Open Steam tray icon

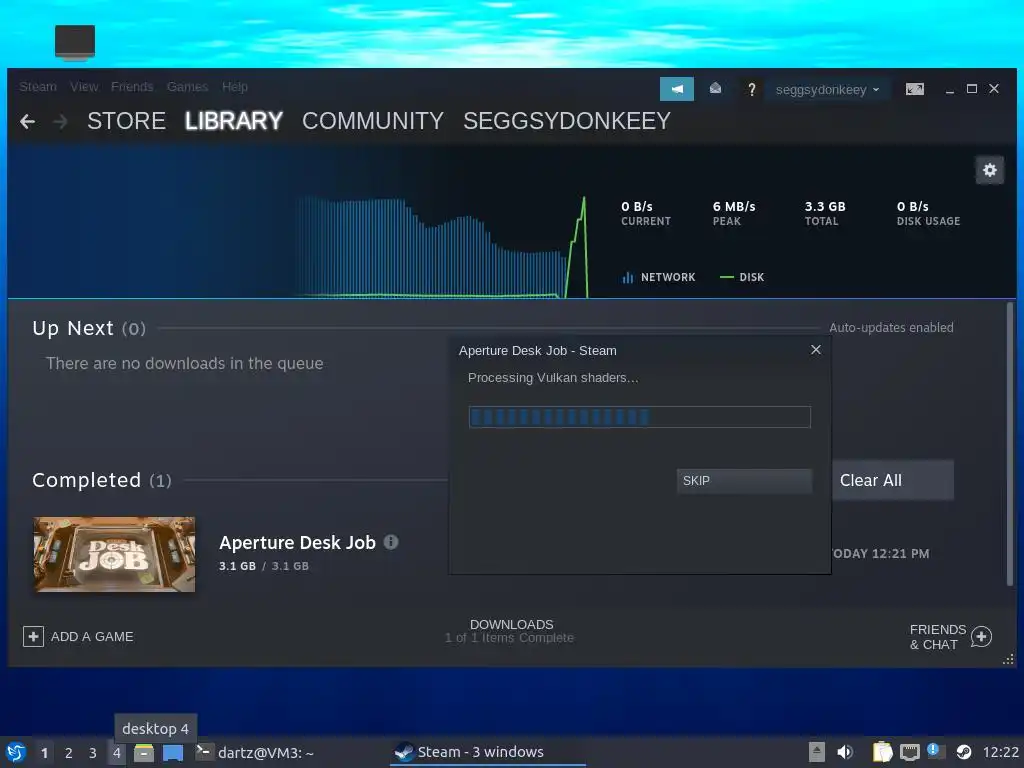point(963,752)
